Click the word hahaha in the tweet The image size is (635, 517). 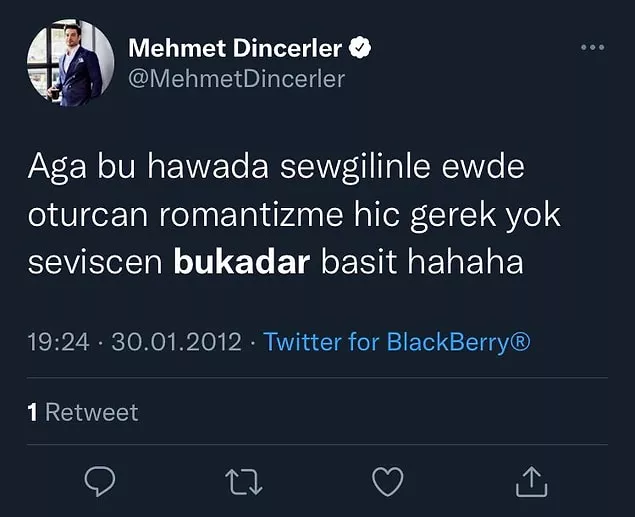[475, 263]
